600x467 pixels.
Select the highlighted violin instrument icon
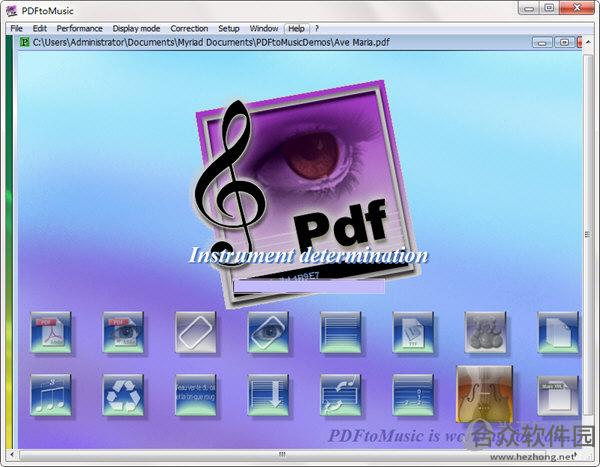coord(484,394)
